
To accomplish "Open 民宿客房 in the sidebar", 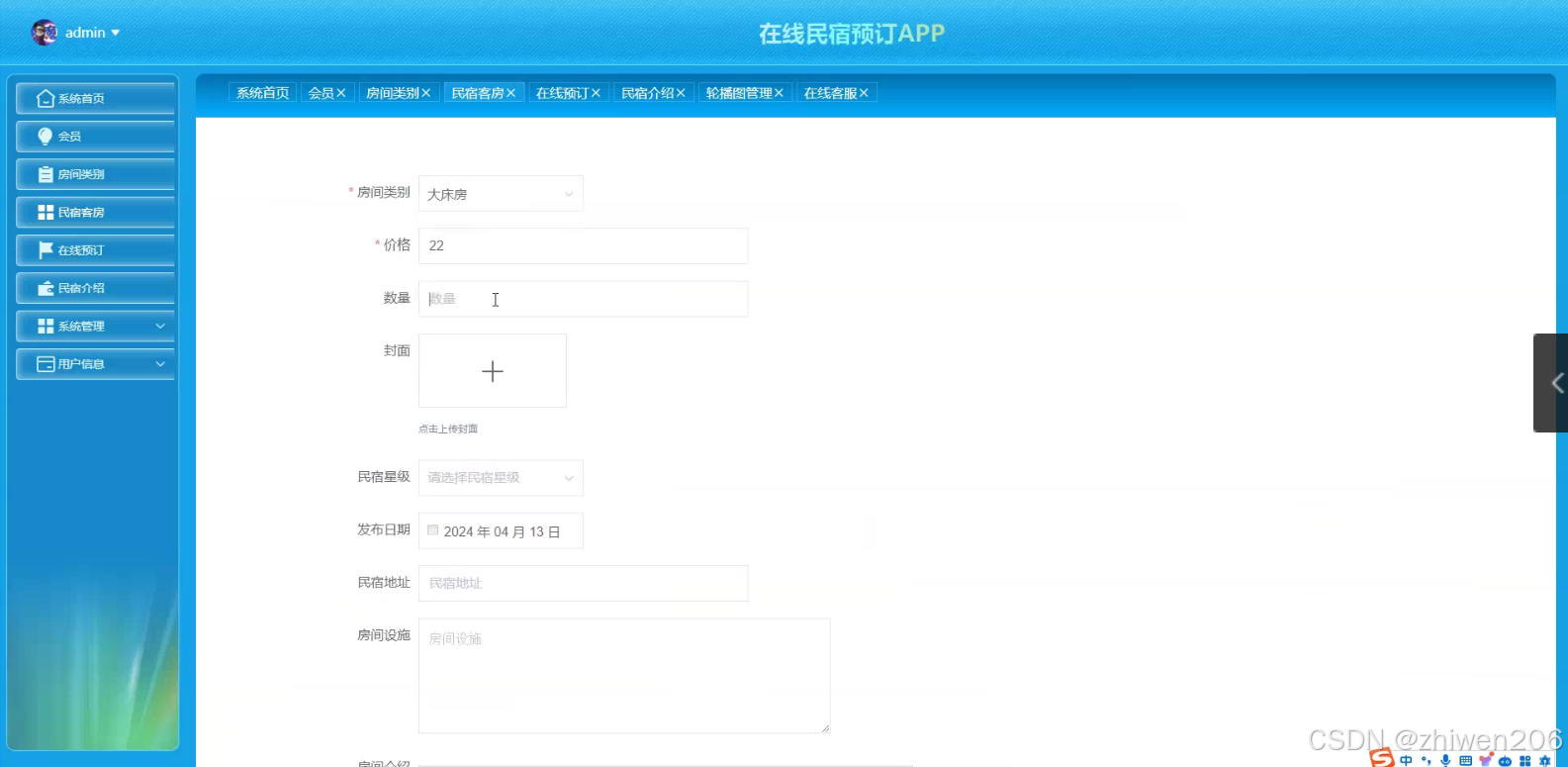I will point(95,212).
